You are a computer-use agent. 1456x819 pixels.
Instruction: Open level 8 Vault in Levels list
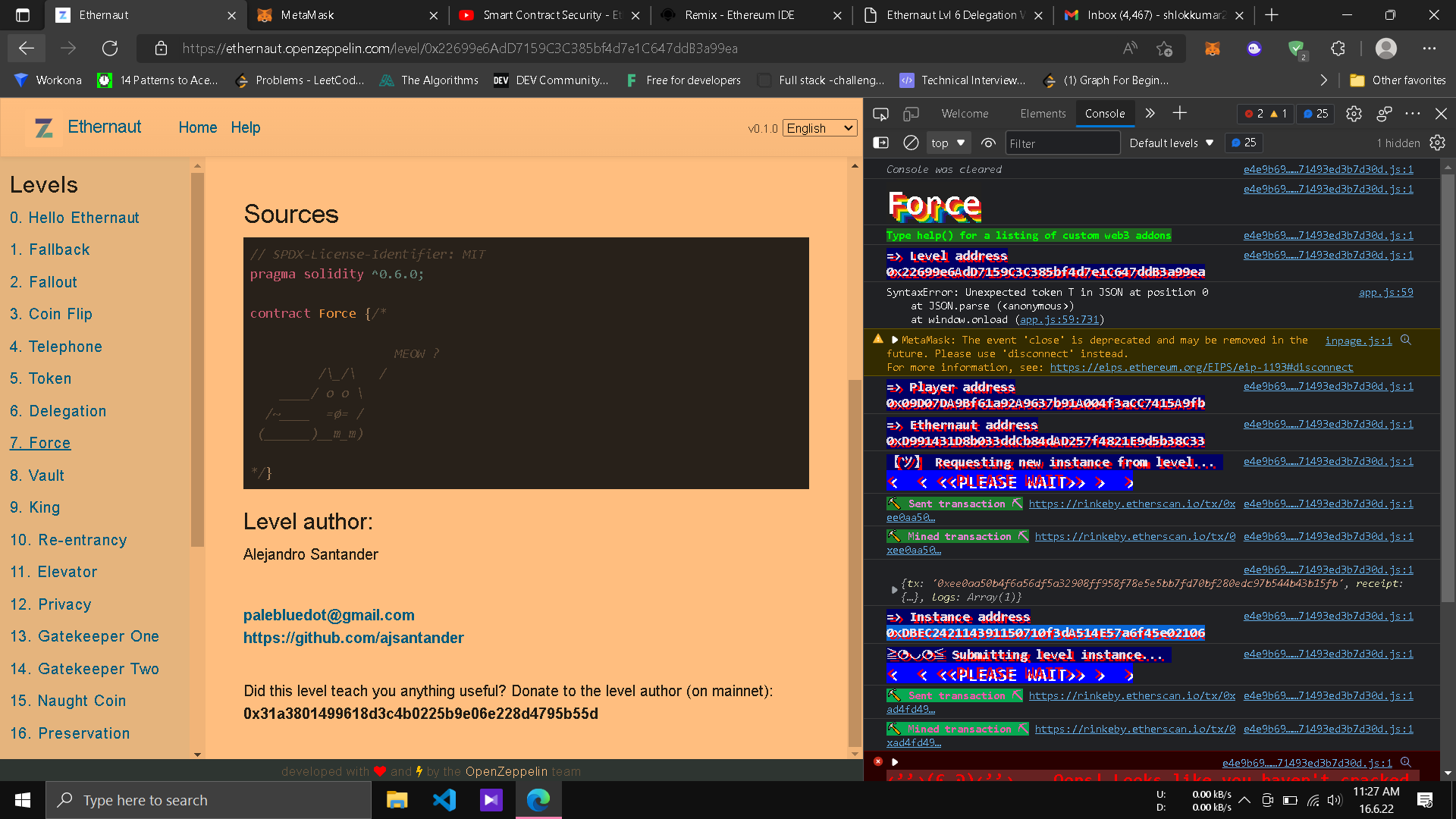coord(37,475)
